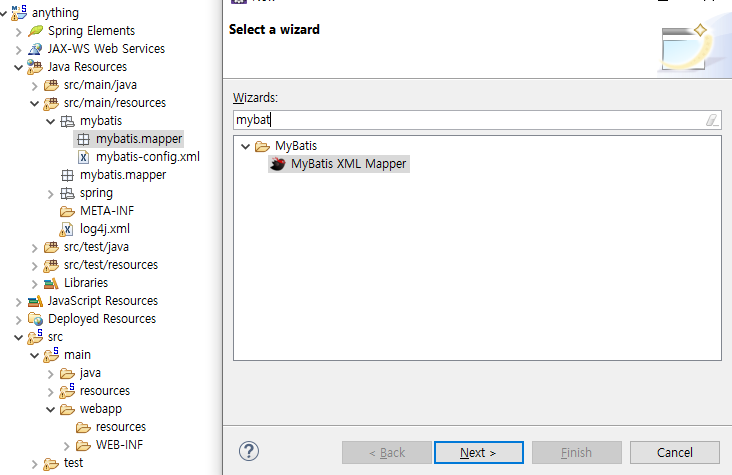The image size is (732, 475).
Task: Collapse the src folder node
Action: pos(19,338)
